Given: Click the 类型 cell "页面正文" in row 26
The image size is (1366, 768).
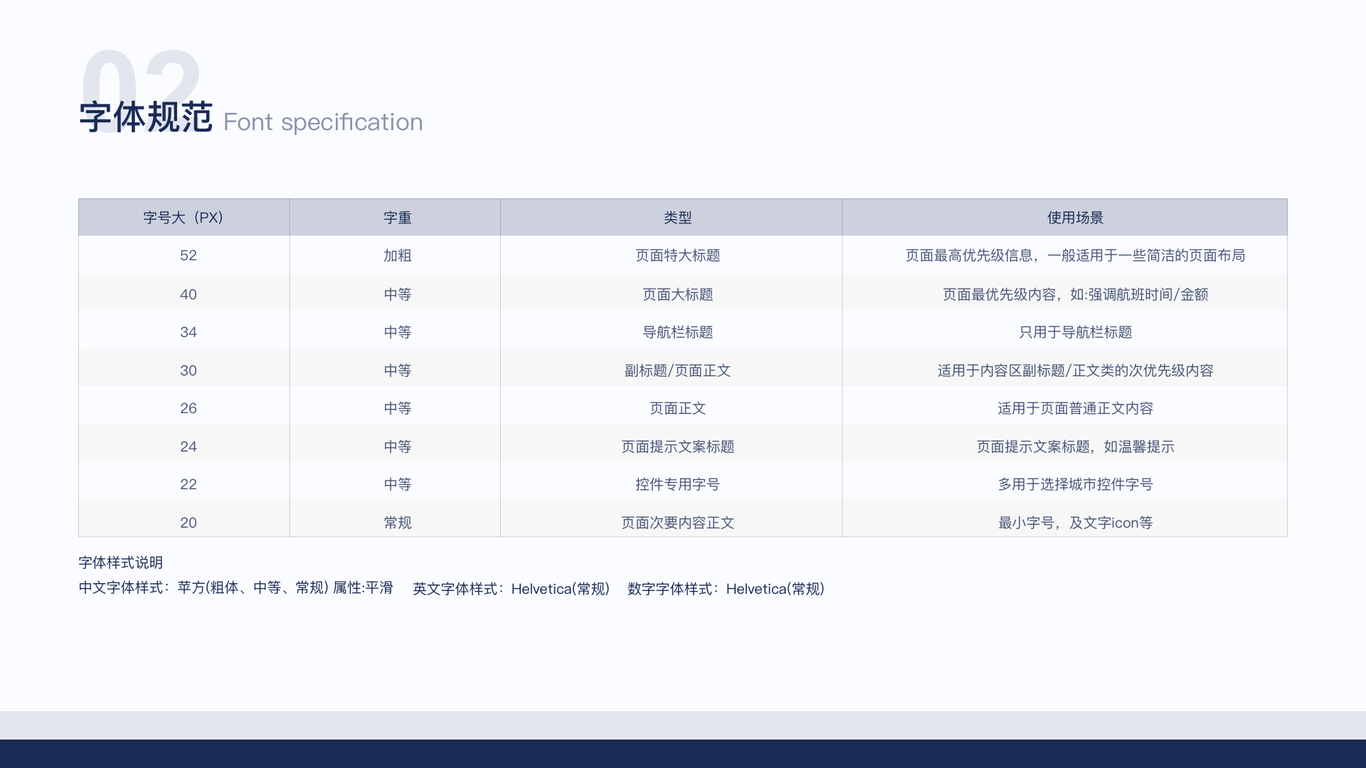Looking at the screenshot, I should point(678,408).
